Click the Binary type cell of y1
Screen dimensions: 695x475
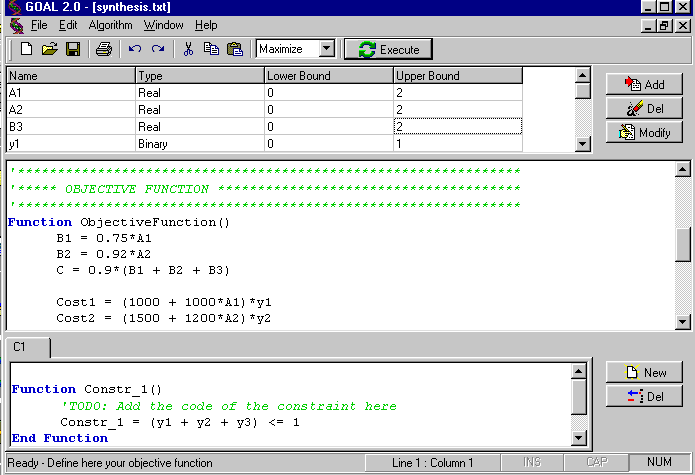click(x=200, y=144)
